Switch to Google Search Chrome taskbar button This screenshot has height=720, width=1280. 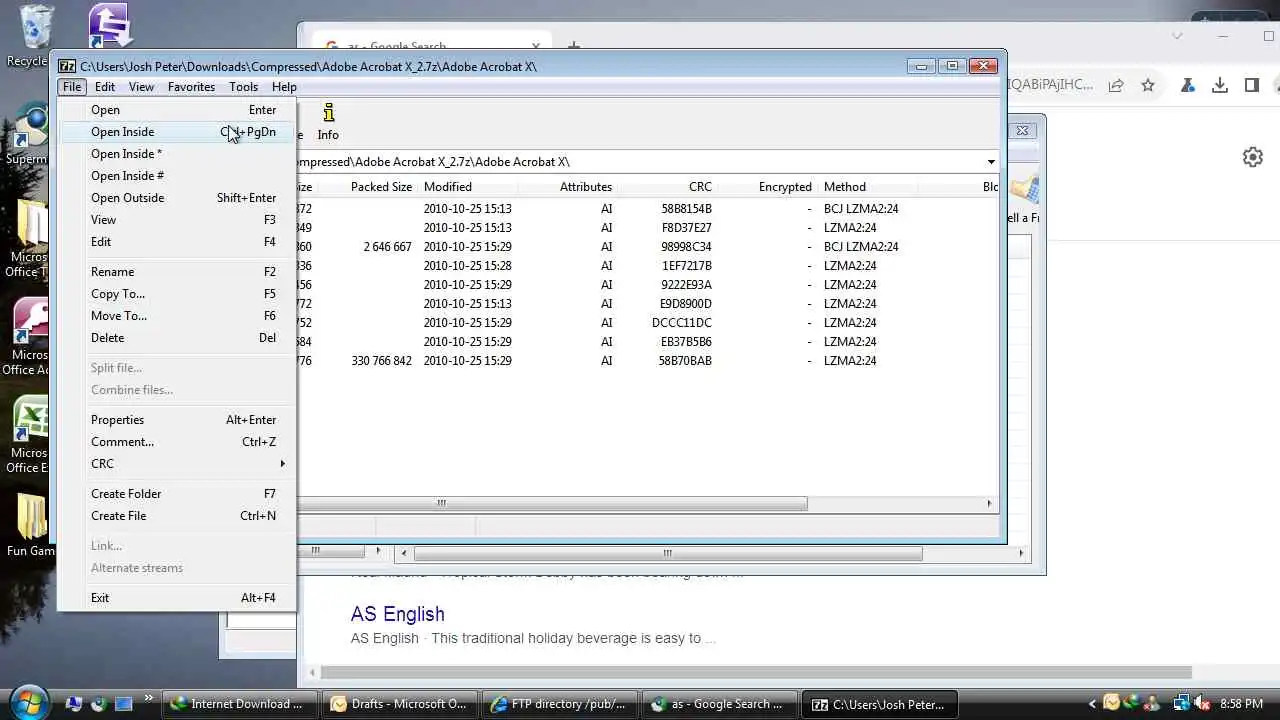pos(720,704)
